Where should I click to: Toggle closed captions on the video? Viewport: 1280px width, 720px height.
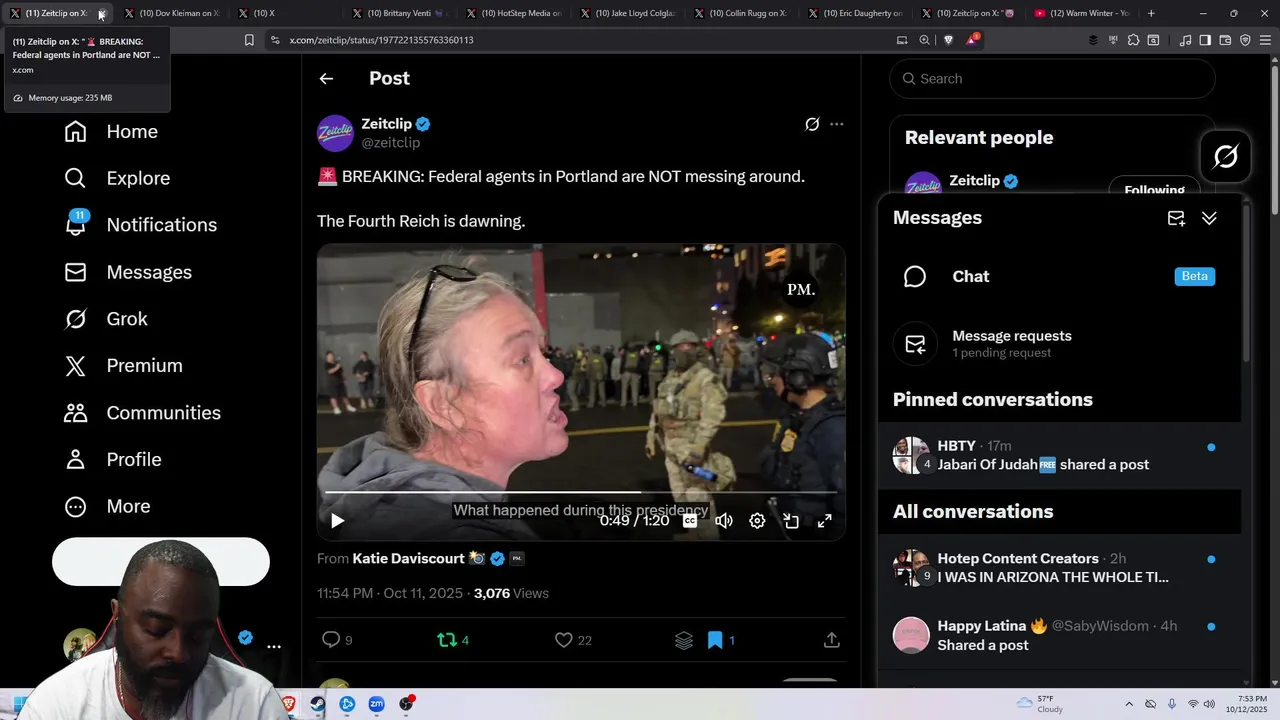pyautogui.click(x=690, y=520)
